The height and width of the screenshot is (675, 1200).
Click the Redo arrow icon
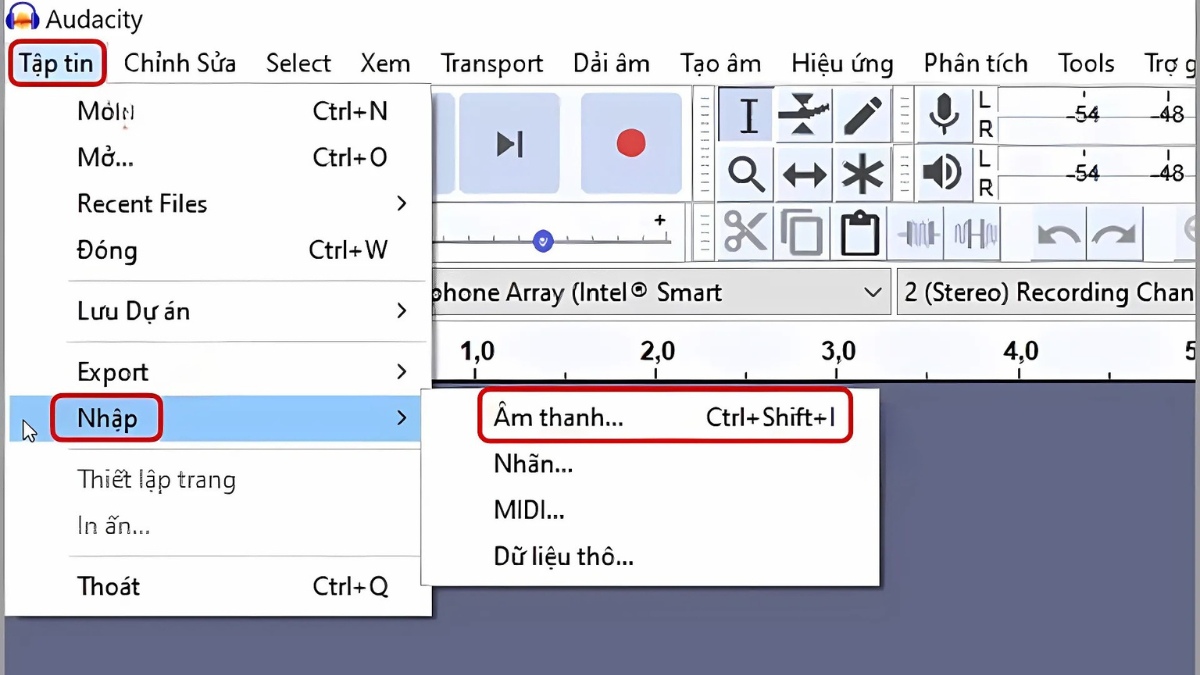1114,235
